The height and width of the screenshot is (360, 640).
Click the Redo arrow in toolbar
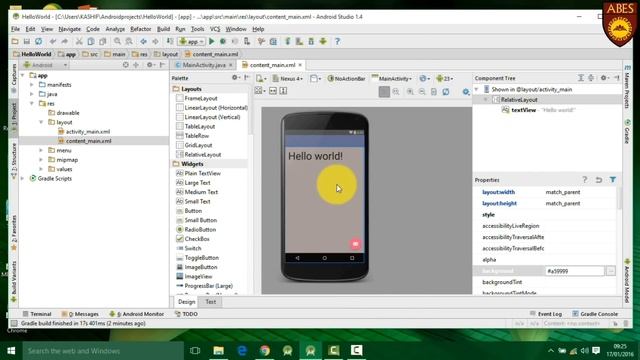point(64,41)
